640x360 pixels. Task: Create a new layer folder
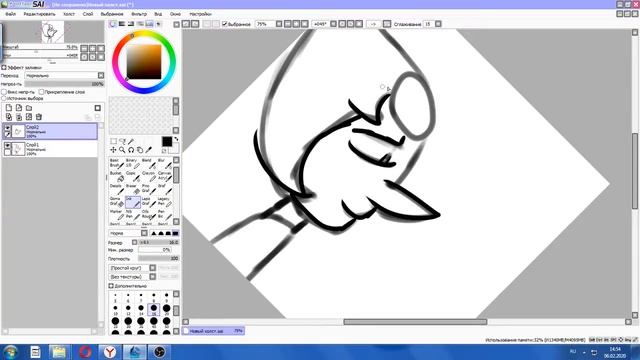coord(29,108)
